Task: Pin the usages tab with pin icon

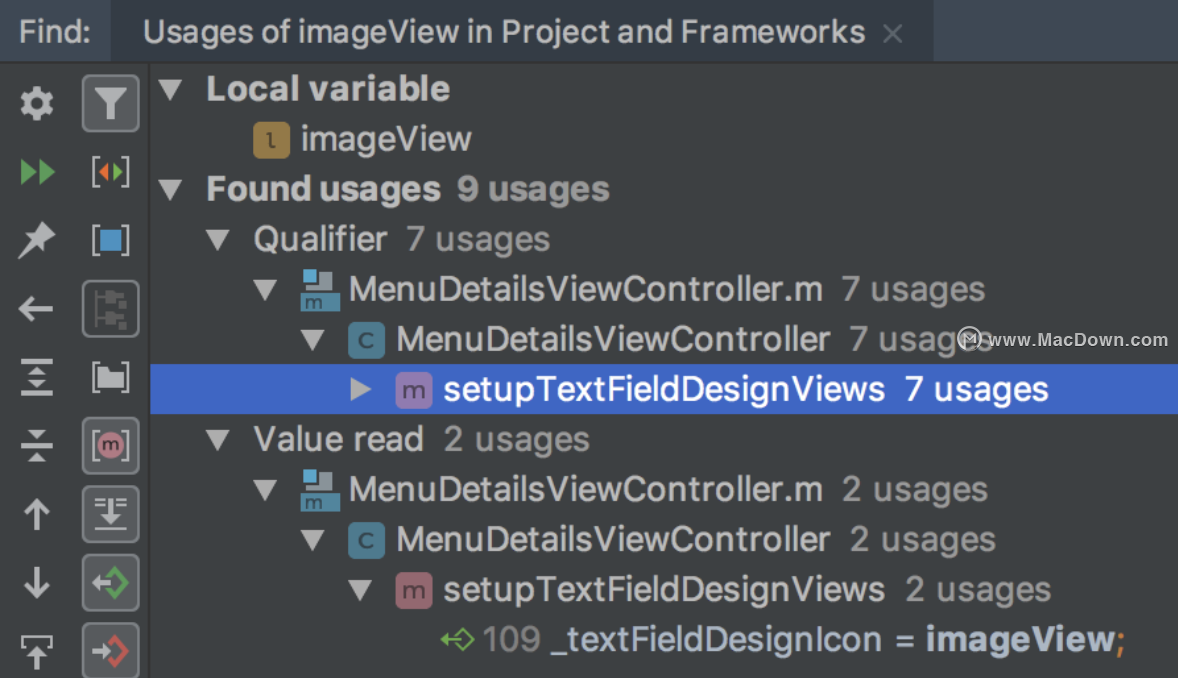Action: 37,241
